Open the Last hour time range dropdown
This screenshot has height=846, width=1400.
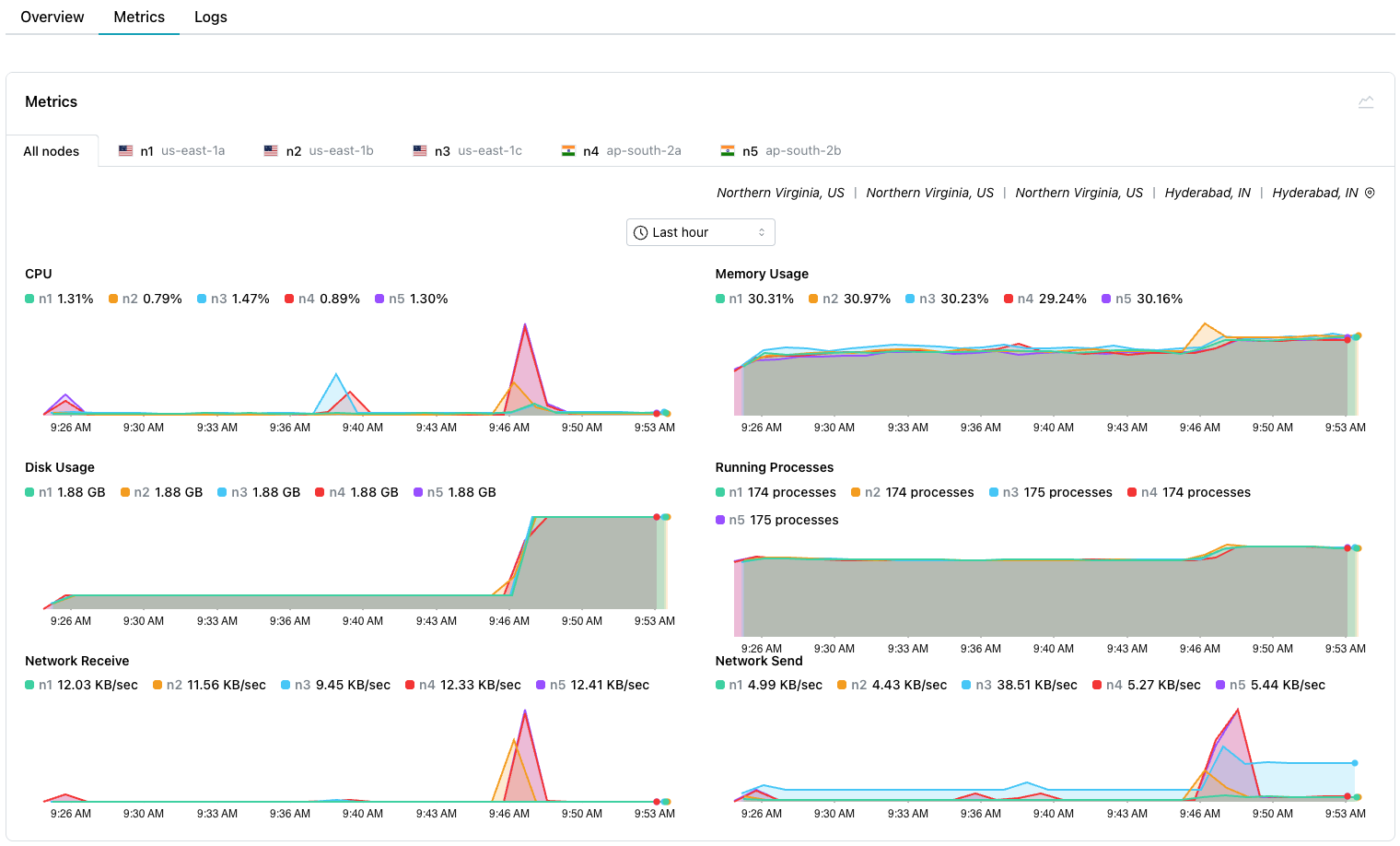point(700,231)
